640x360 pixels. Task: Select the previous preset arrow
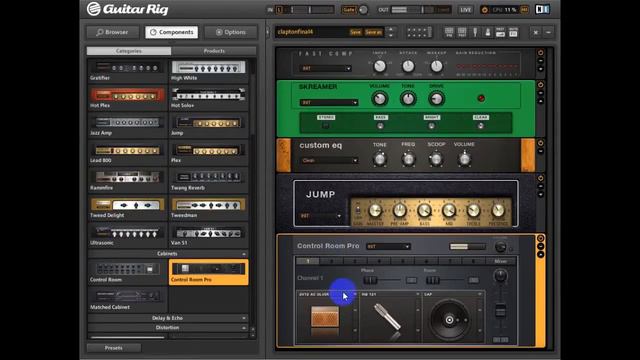(x=391, y=29)
